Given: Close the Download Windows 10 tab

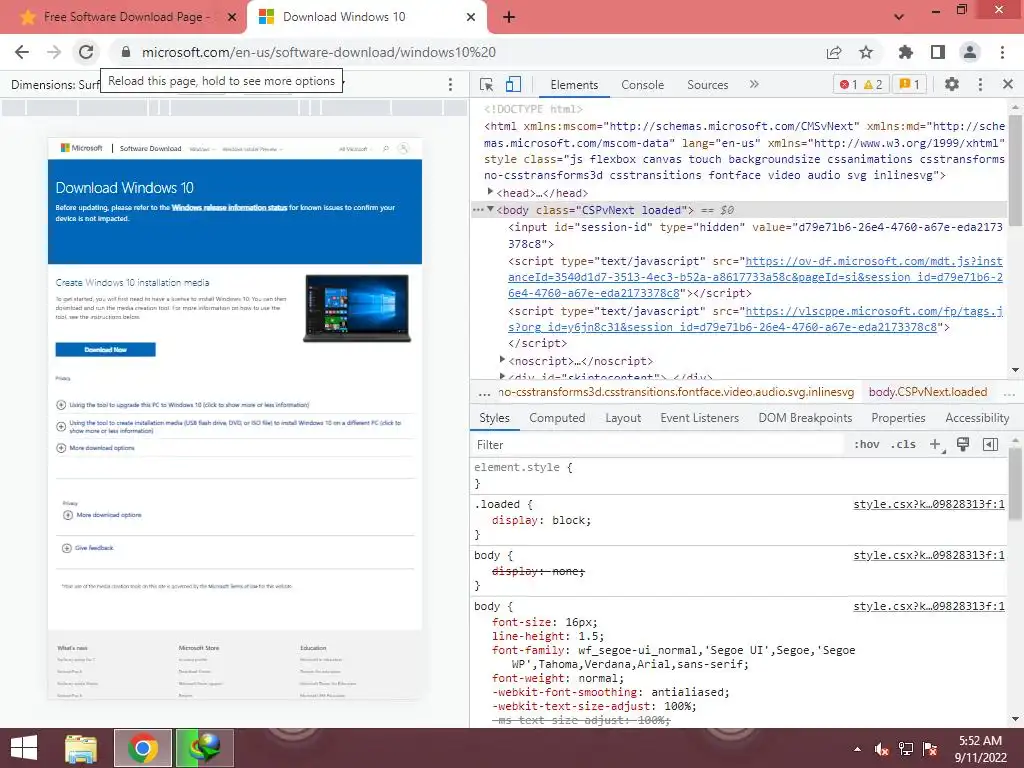Looking at the screenshot, I should click(x=470, y=18).
